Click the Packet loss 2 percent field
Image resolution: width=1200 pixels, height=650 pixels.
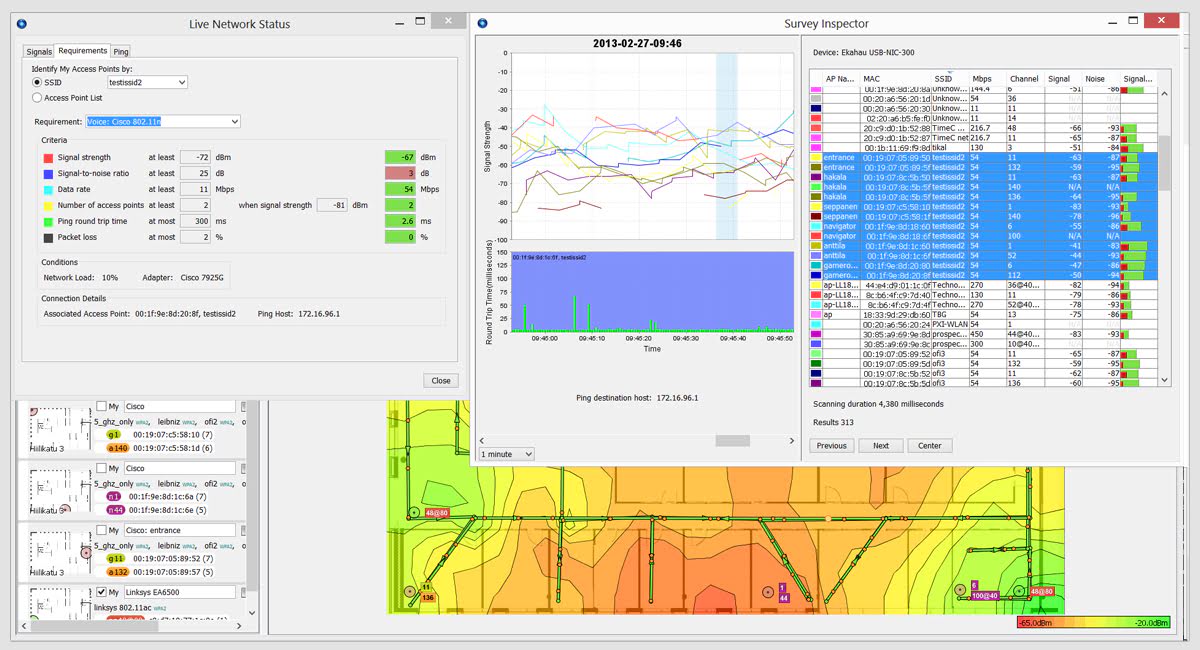[195, 237]
